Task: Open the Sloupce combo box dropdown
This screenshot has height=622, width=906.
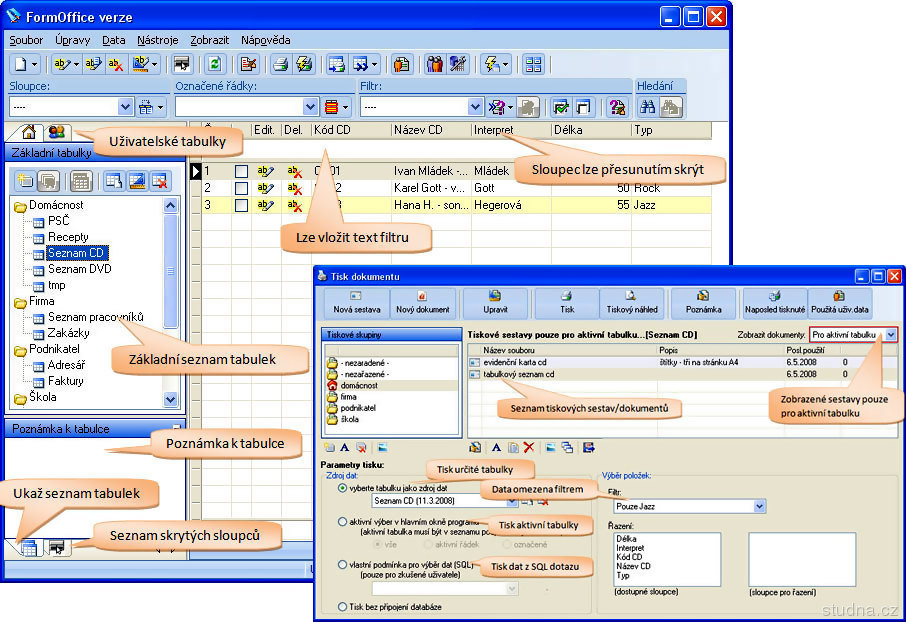Action: (x=125, y=107)
